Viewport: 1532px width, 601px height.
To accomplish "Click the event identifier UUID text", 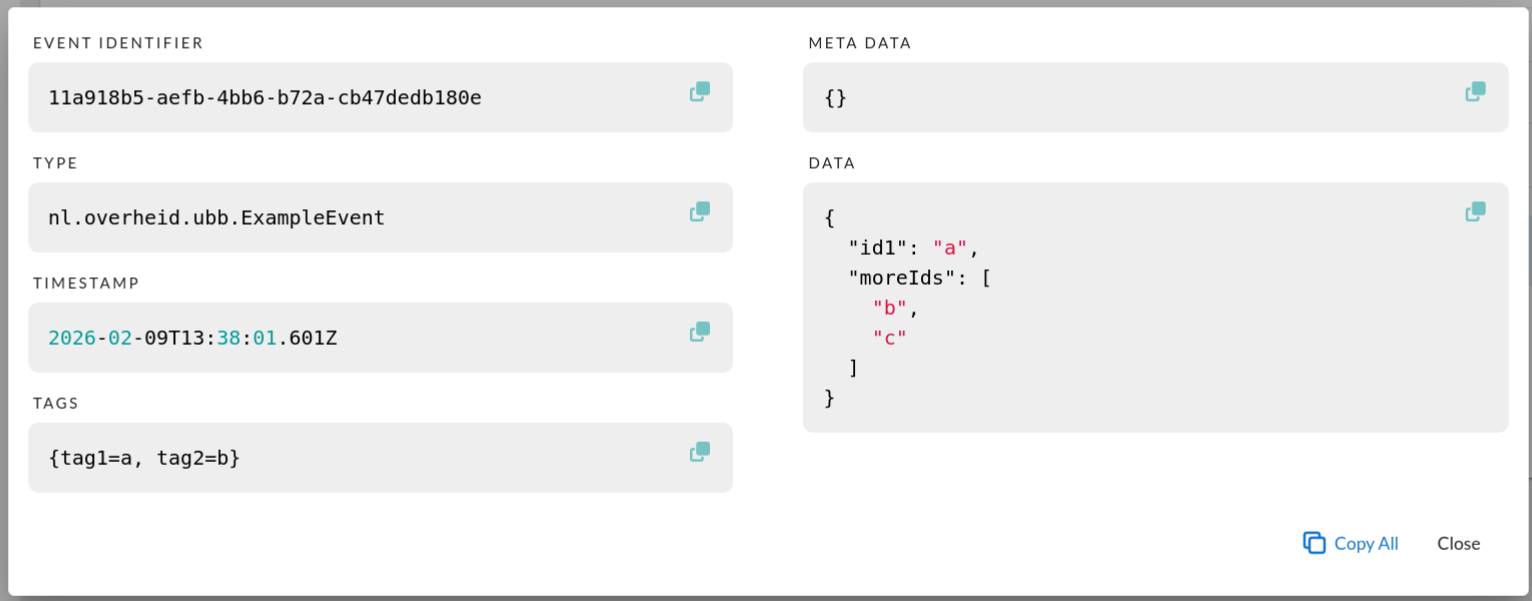I will 265,98.
